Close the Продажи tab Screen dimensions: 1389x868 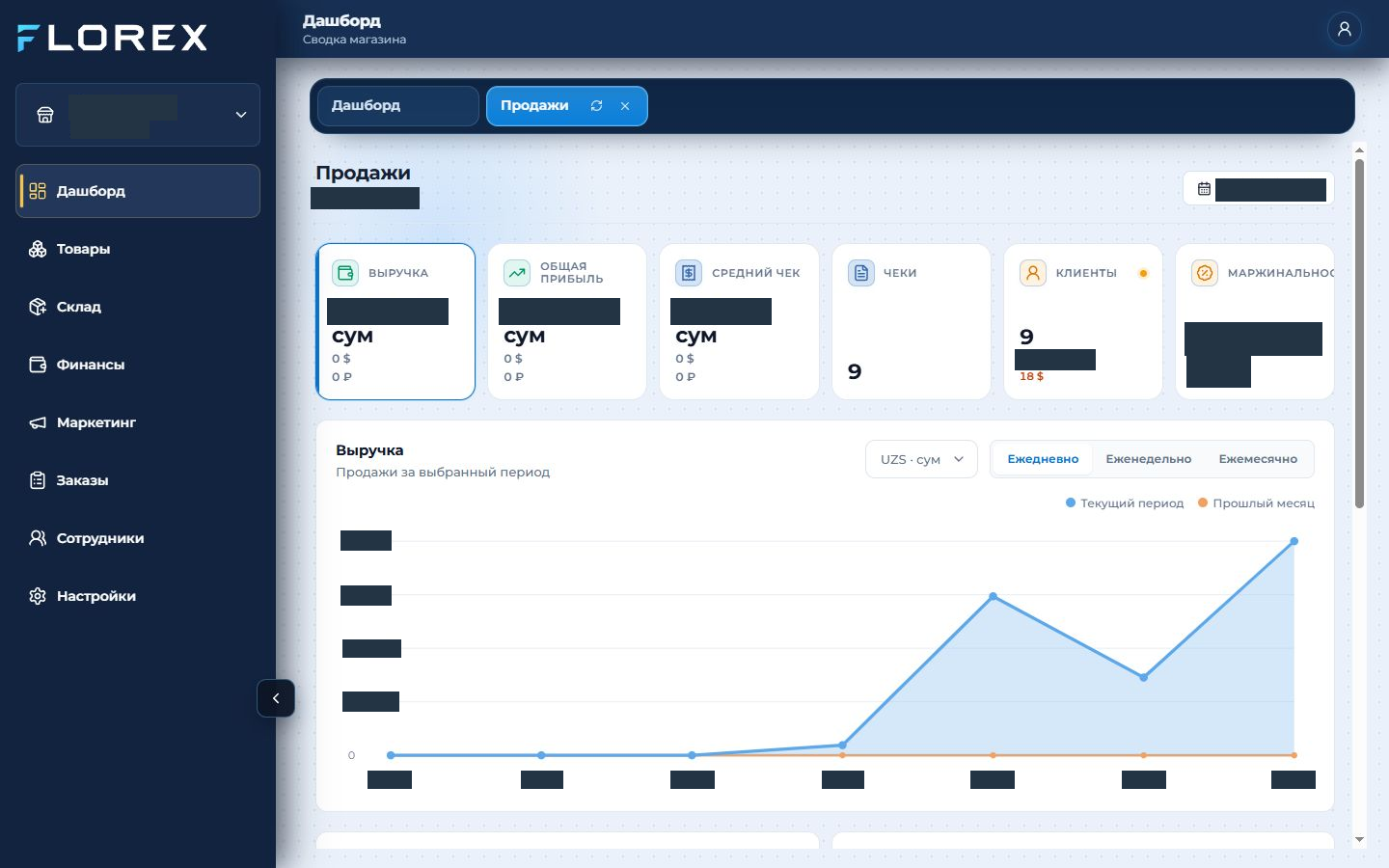[x=625, y=106]
